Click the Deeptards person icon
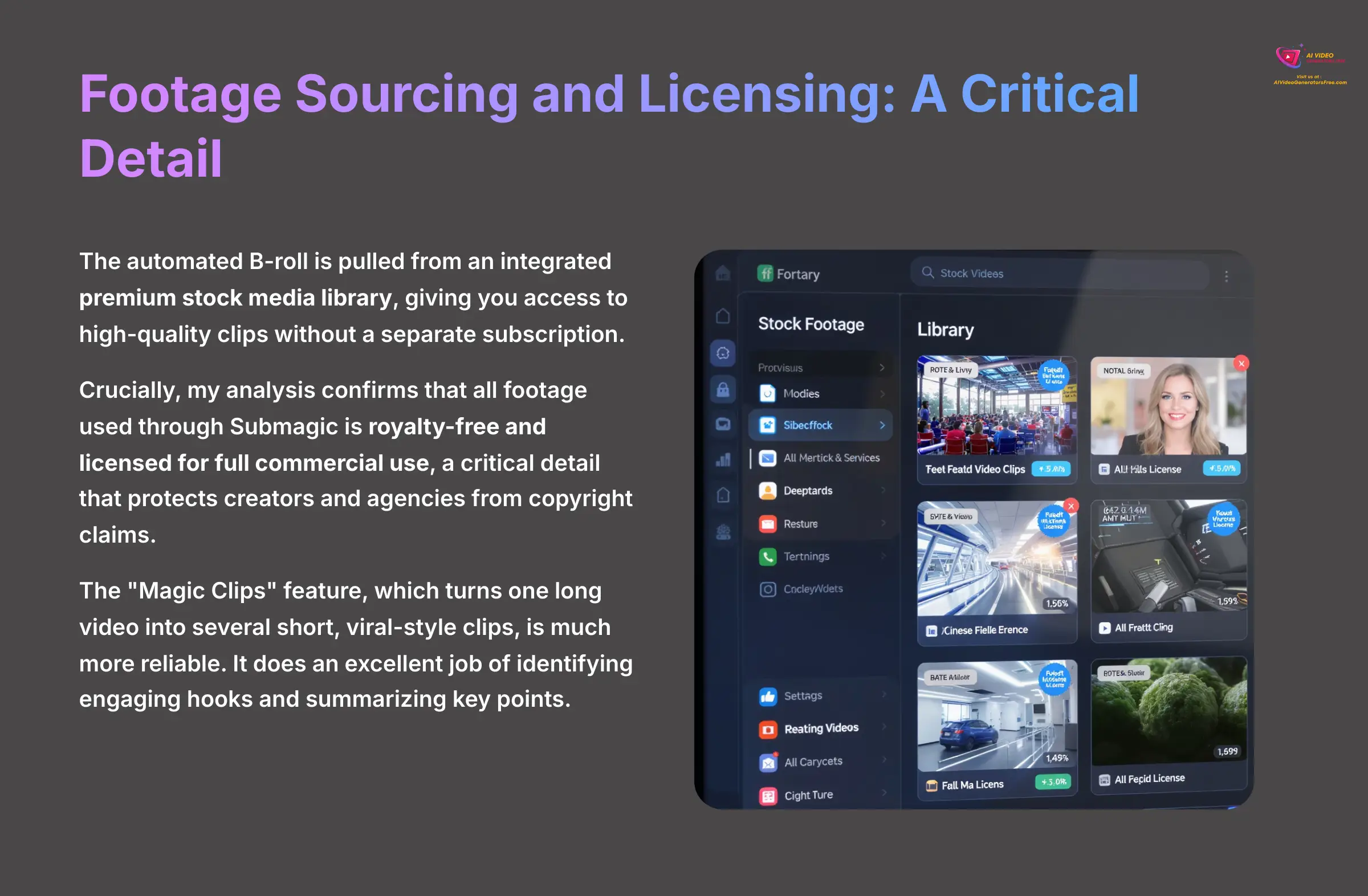The height and width of the screenshot is (896, 1368). (767, 491)
